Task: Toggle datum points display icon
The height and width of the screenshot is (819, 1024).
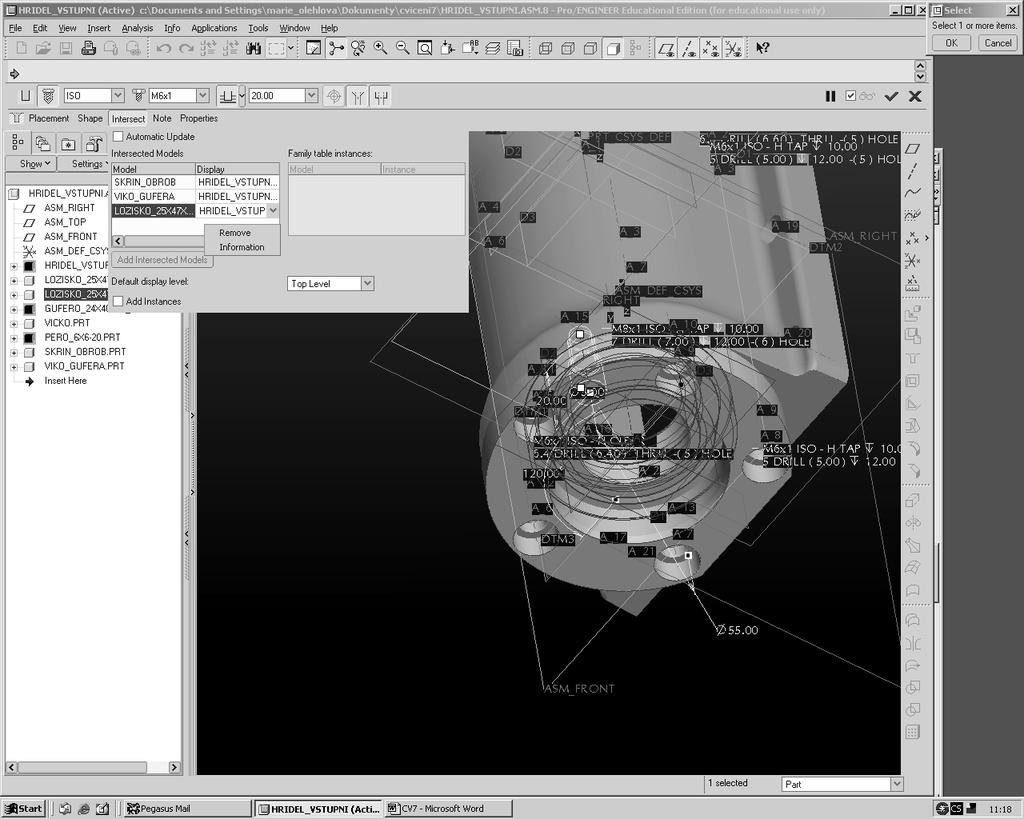Action: tap(711, 48)
